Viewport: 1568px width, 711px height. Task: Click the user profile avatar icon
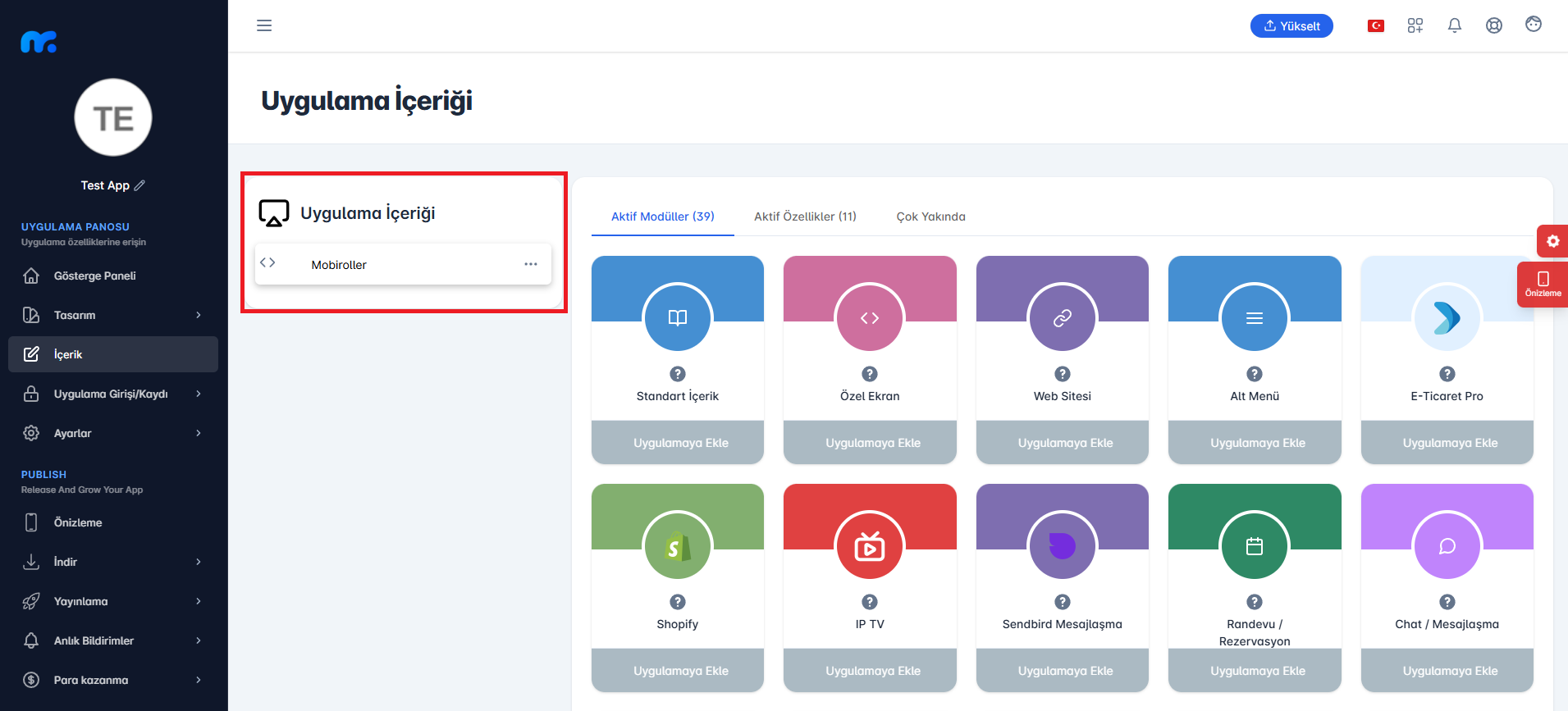pyautogui.click(x=1534, y=25)
